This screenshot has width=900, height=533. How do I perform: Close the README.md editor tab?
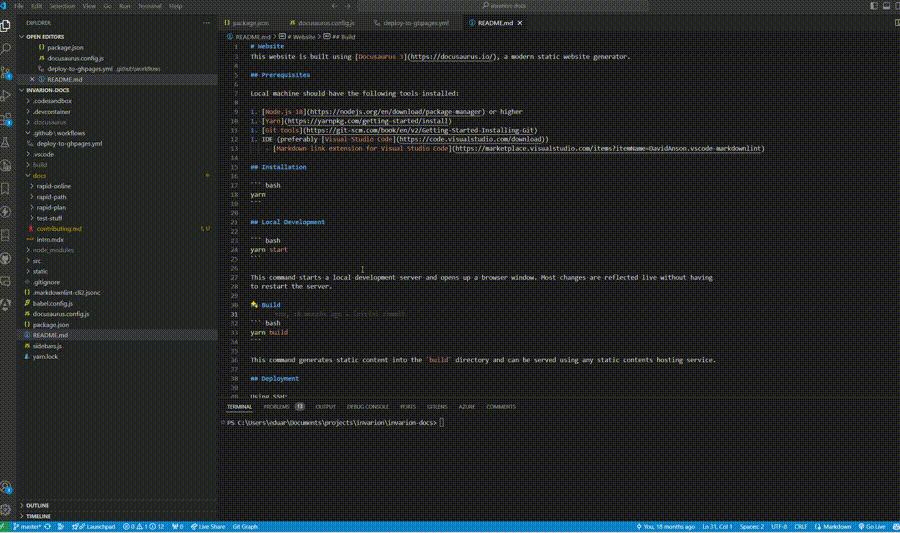519,23
